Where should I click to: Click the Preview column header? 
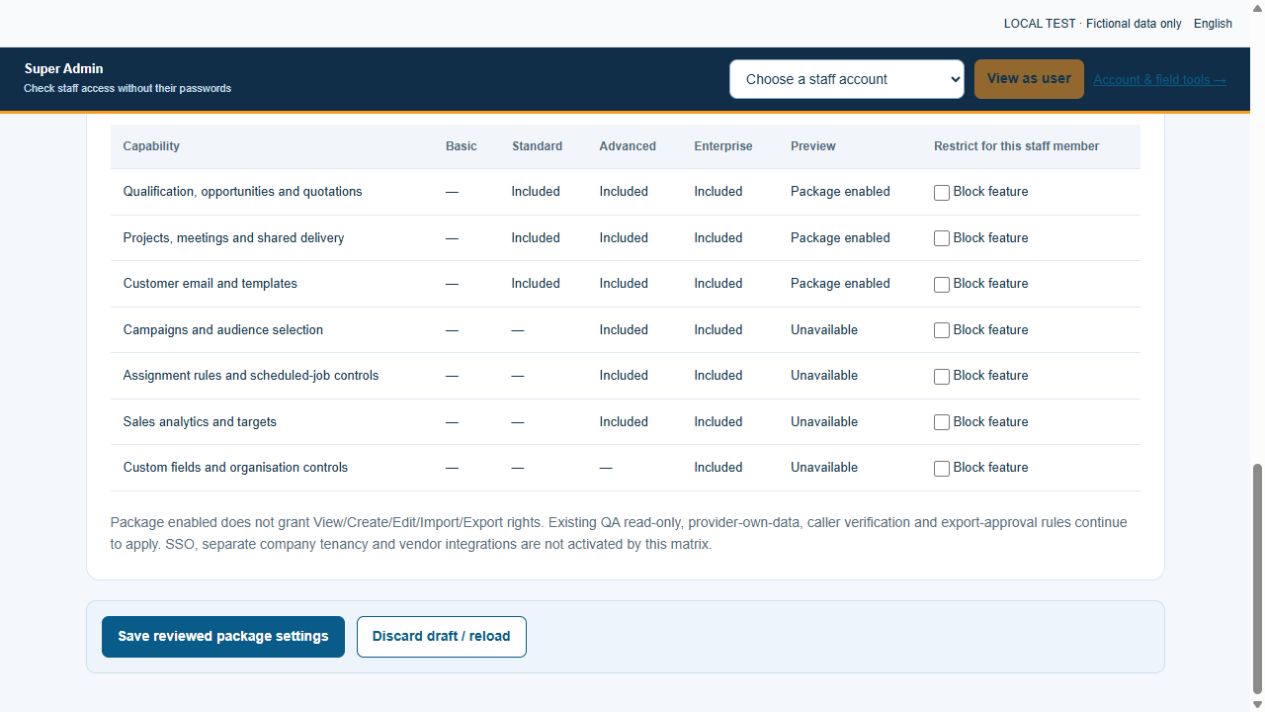point(813,146)
